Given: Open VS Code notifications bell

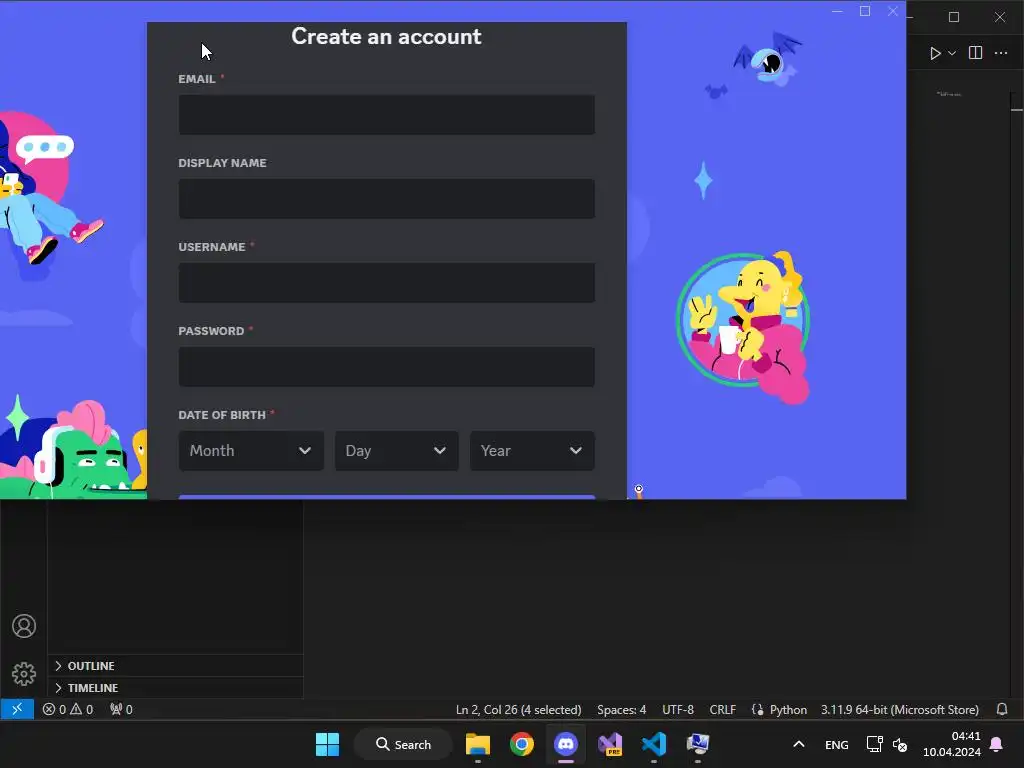Looking at the screenshot, I should click(1002, 709).
